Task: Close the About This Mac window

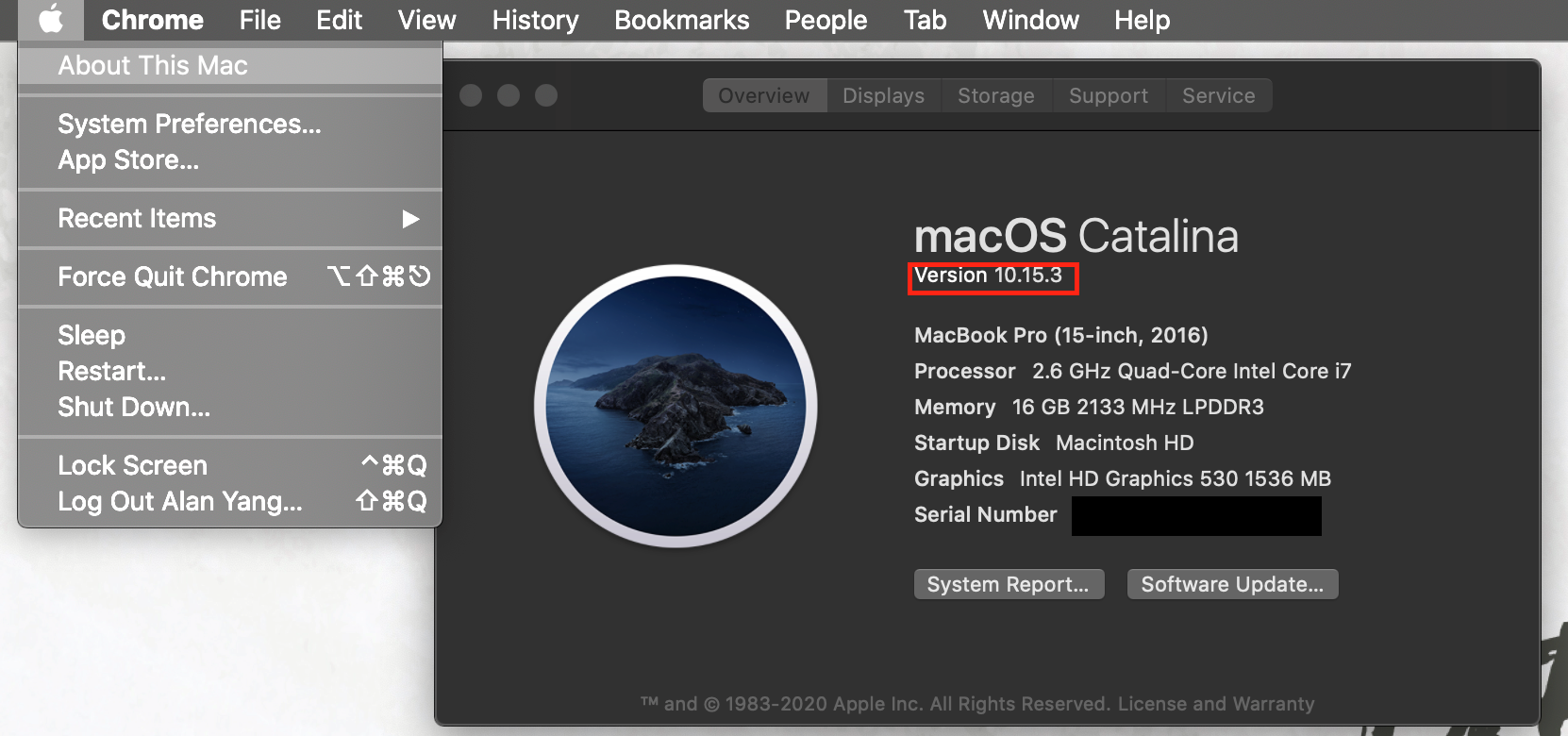Action: 471,95
